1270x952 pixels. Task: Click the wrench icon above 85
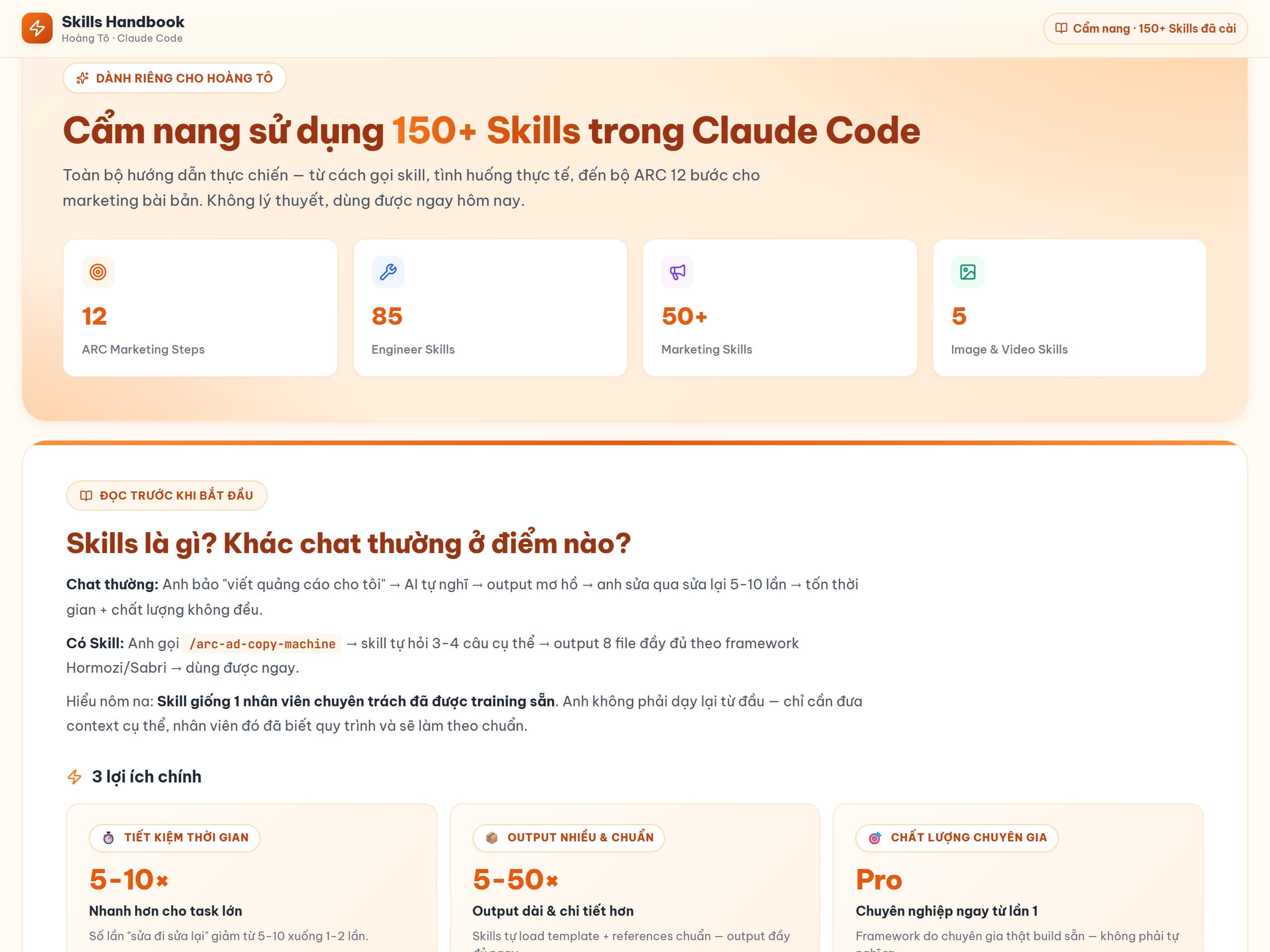[388, 272]
